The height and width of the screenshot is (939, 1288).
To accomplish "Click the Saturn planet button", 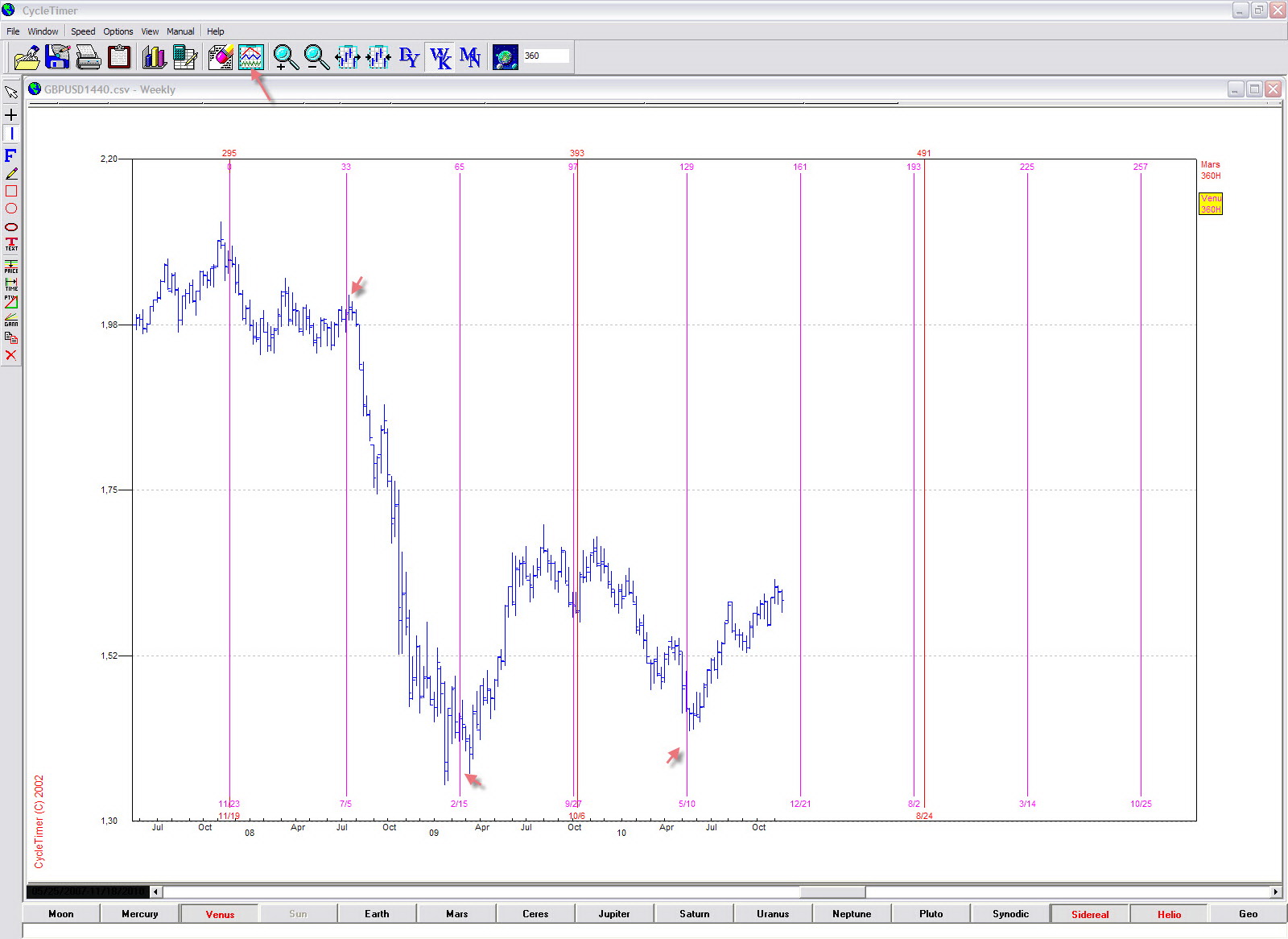I will click(694, 914).
